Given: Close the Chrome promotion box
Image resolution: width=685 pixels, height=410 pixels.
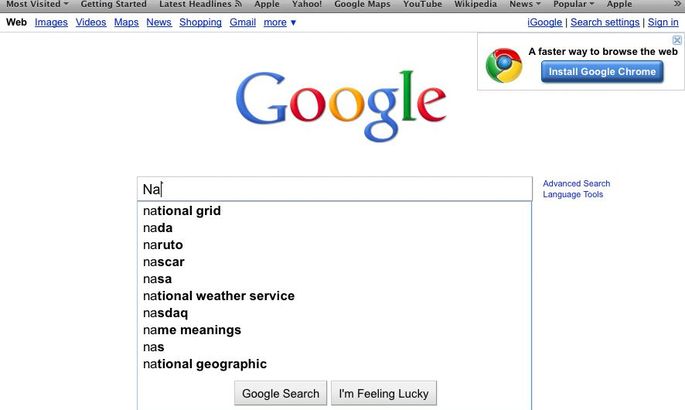Looking at the screenshot, I should point(677,40).
